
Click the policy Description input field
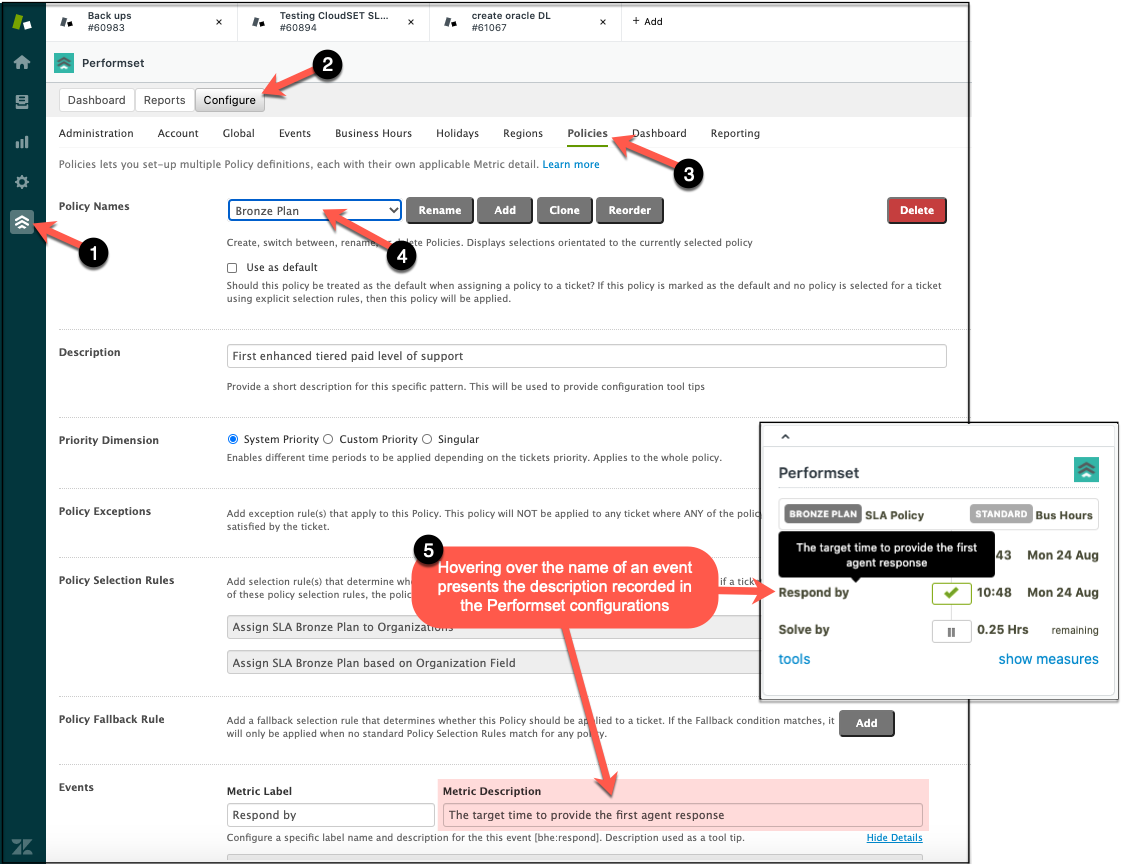coord(587,356)
